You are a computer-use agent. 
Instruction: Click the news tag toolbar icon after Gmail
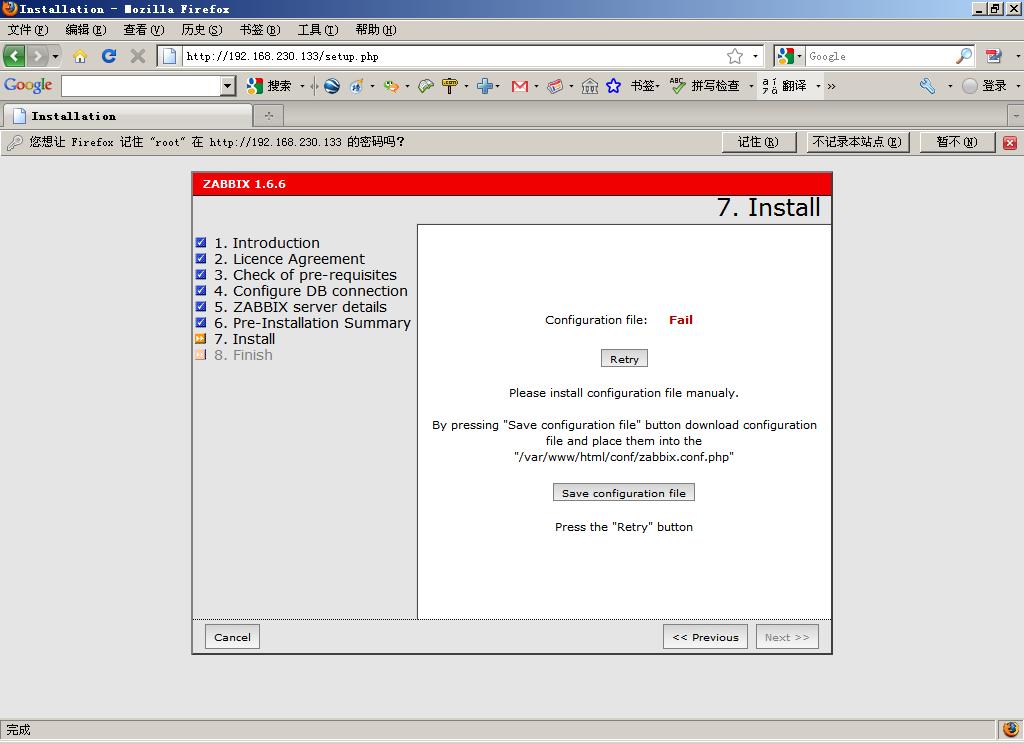point(554,86)
